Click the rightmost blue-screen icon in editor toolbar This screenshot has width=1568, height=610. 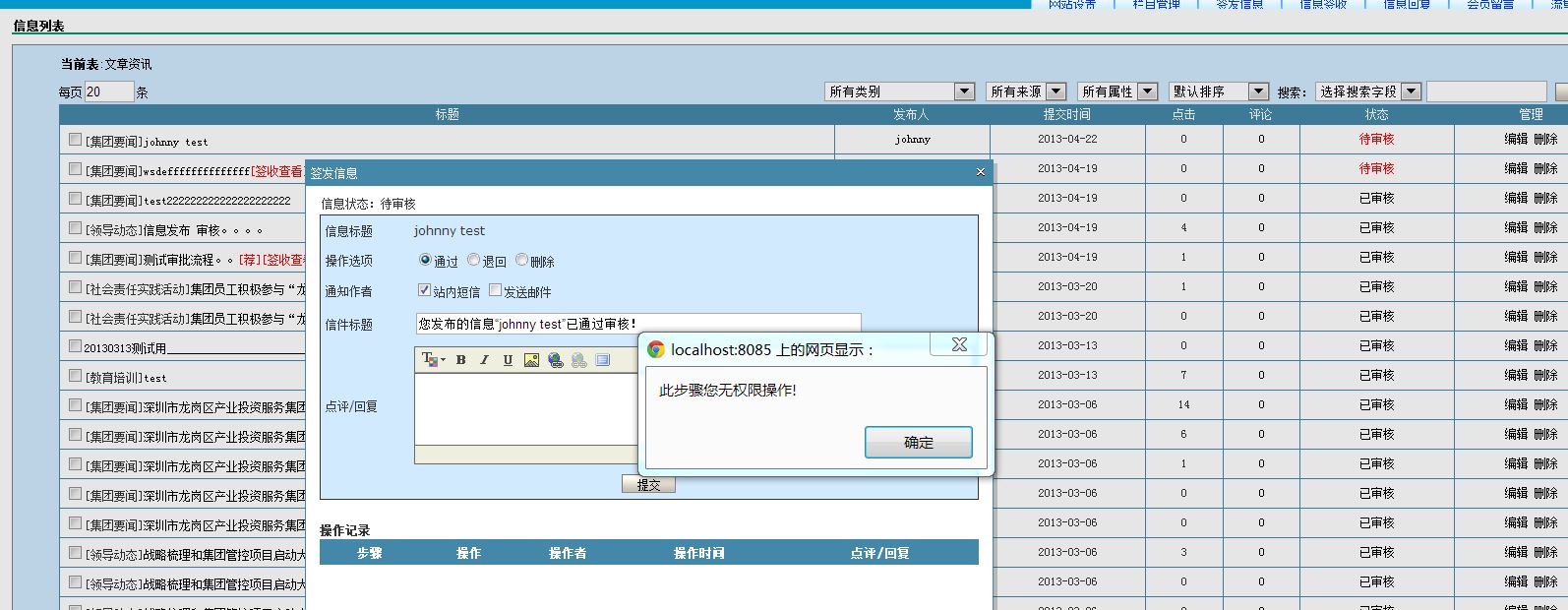click(603, 360)
